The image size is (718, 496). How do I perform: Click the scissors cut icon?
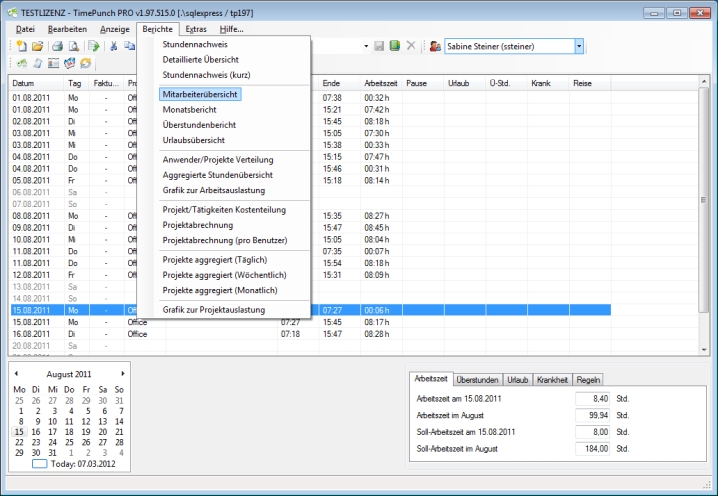pyautogui.click(x=115, y=46)
